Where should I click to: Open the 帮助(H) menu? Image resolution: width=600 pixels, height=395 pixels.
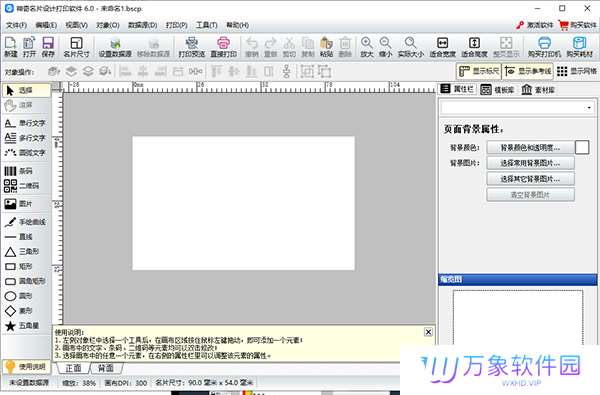click(x=237, y=25)
